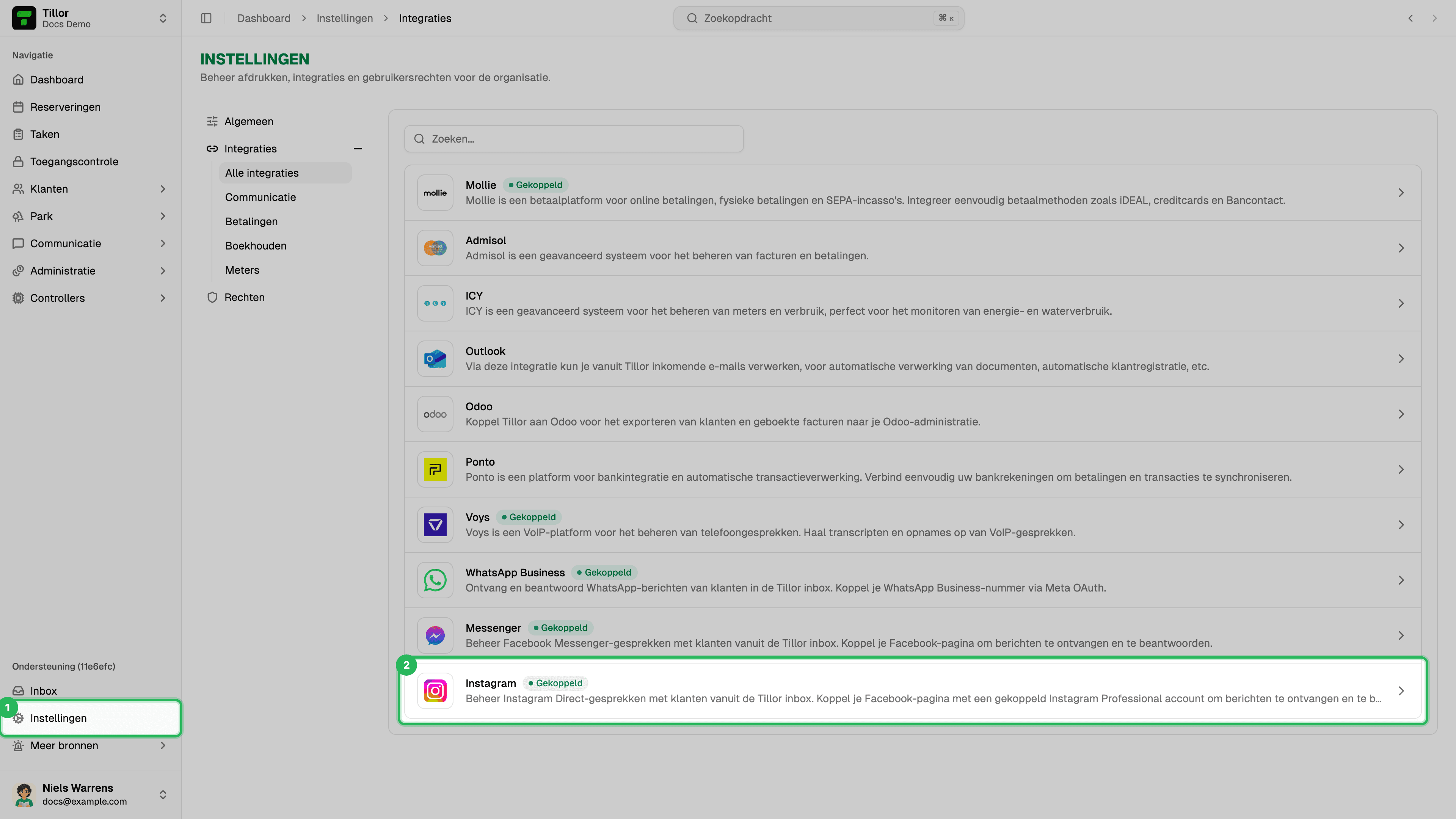Click the Park tree icon
1456x819 pixels.
[x=18, y=217]
